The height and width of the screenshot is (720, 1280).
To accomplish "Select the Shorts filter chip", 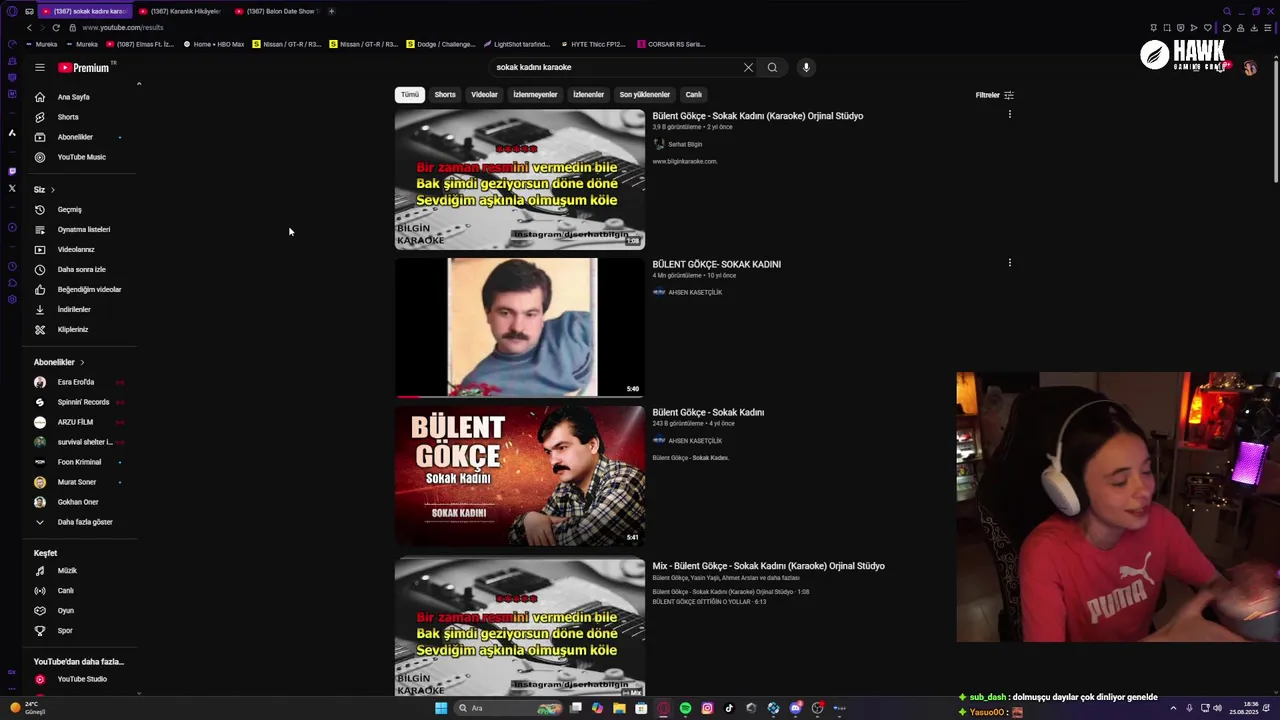I will coord(445,94).
